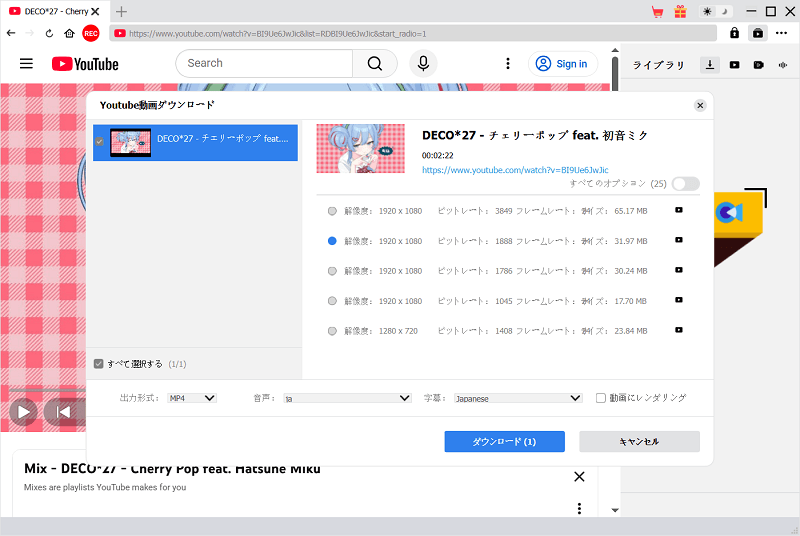Click the Sign in button
The height and width of the screenshot is (536, 800).
point(562,64)
